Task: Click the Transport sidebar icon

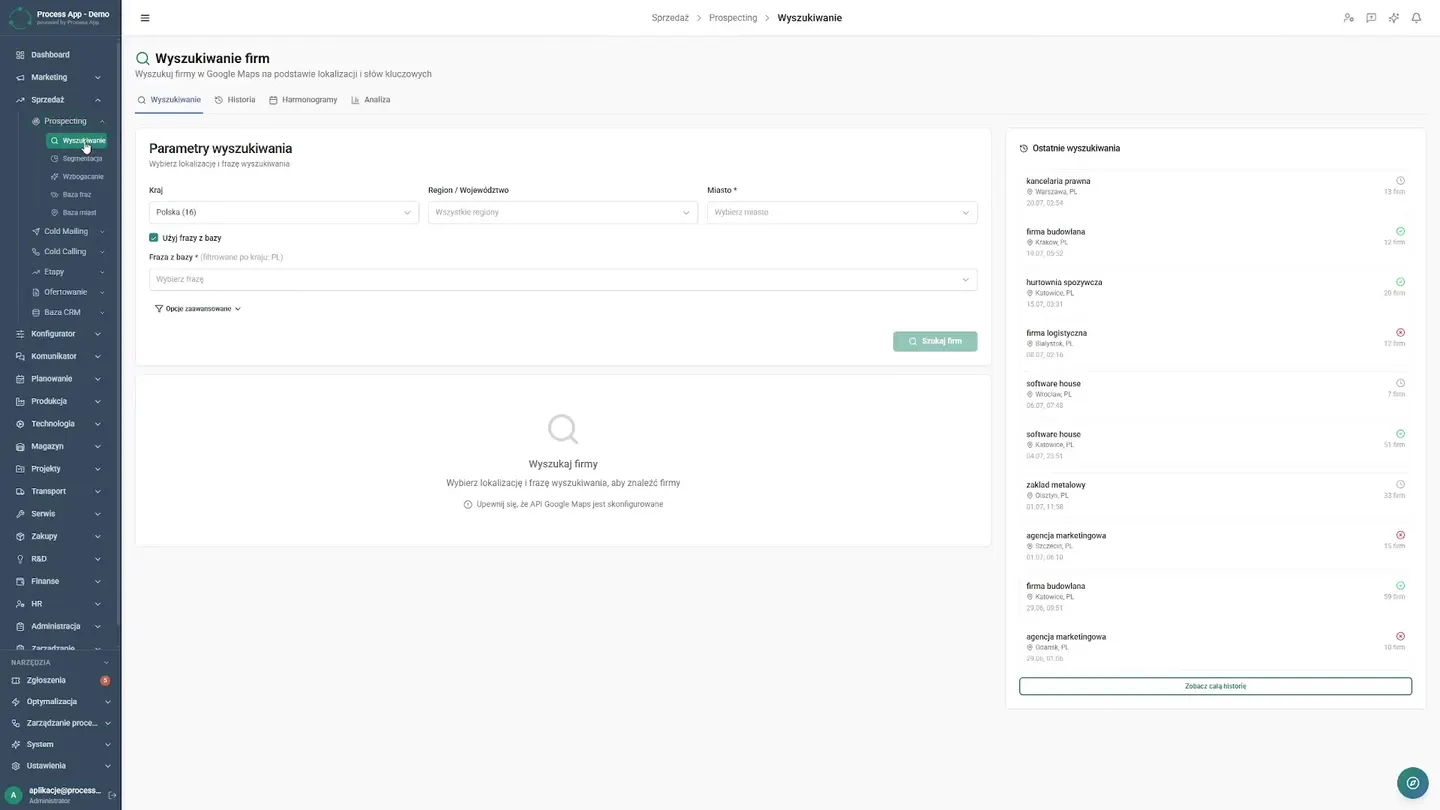Action: click(20, 491)
